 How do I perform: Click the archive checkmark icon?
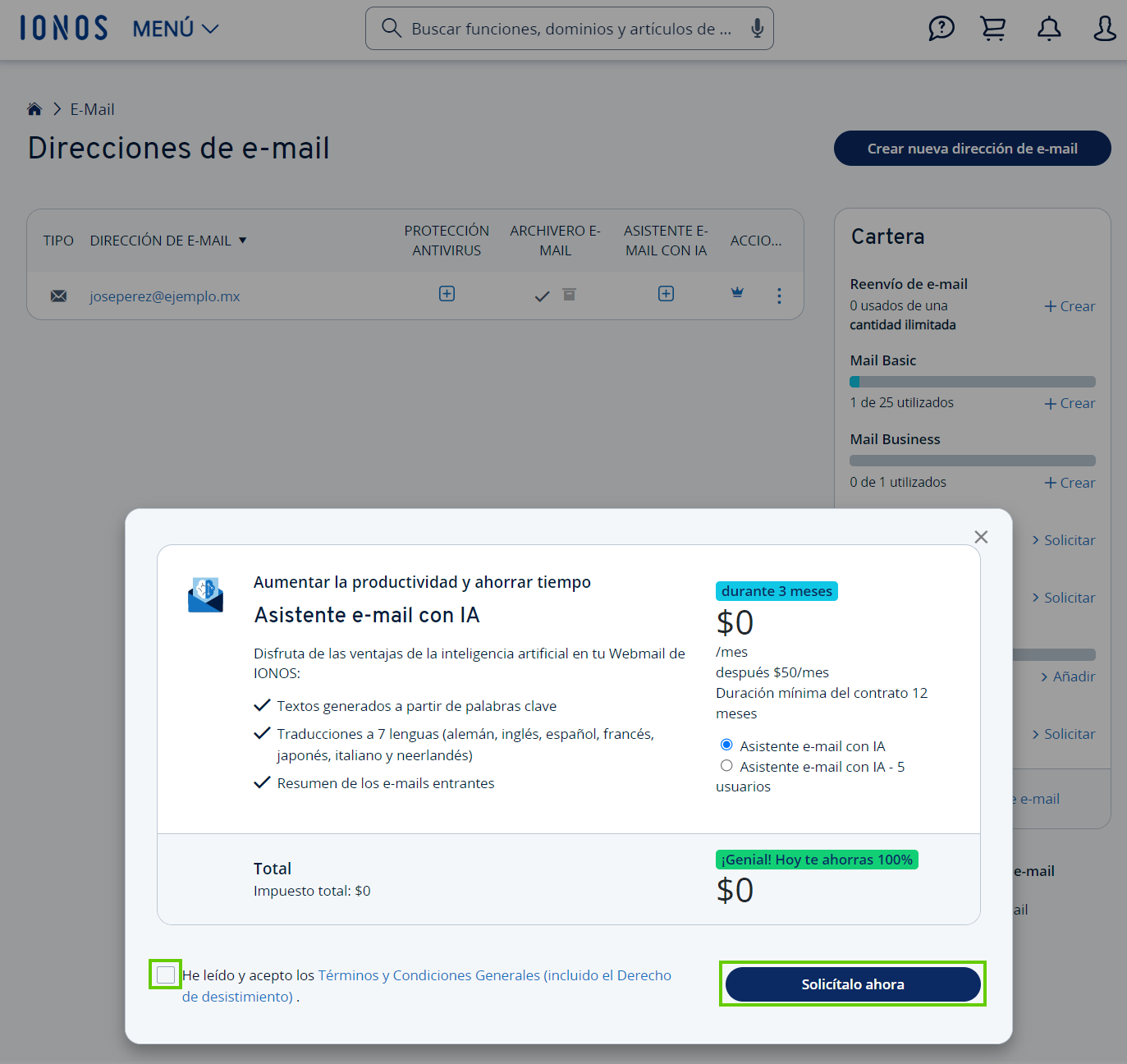pyautogui.click(x=542, y=296)
